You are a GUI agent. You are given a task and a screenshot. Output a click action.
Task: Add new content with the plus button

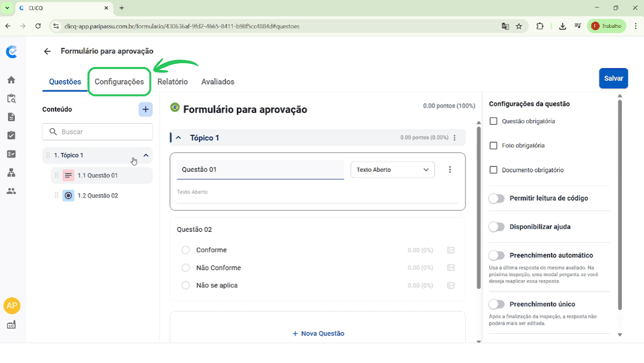pyautogui.click(x=145, y=109)
